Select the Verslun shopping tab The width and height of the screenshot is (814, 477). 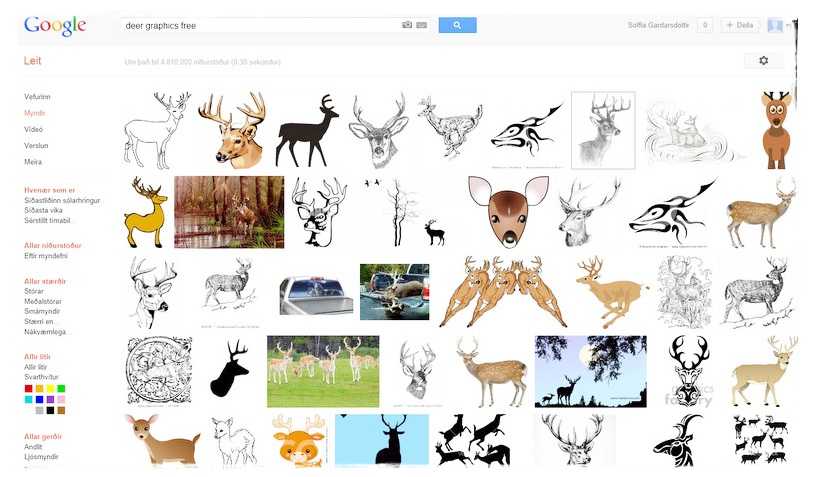[35, 145]
